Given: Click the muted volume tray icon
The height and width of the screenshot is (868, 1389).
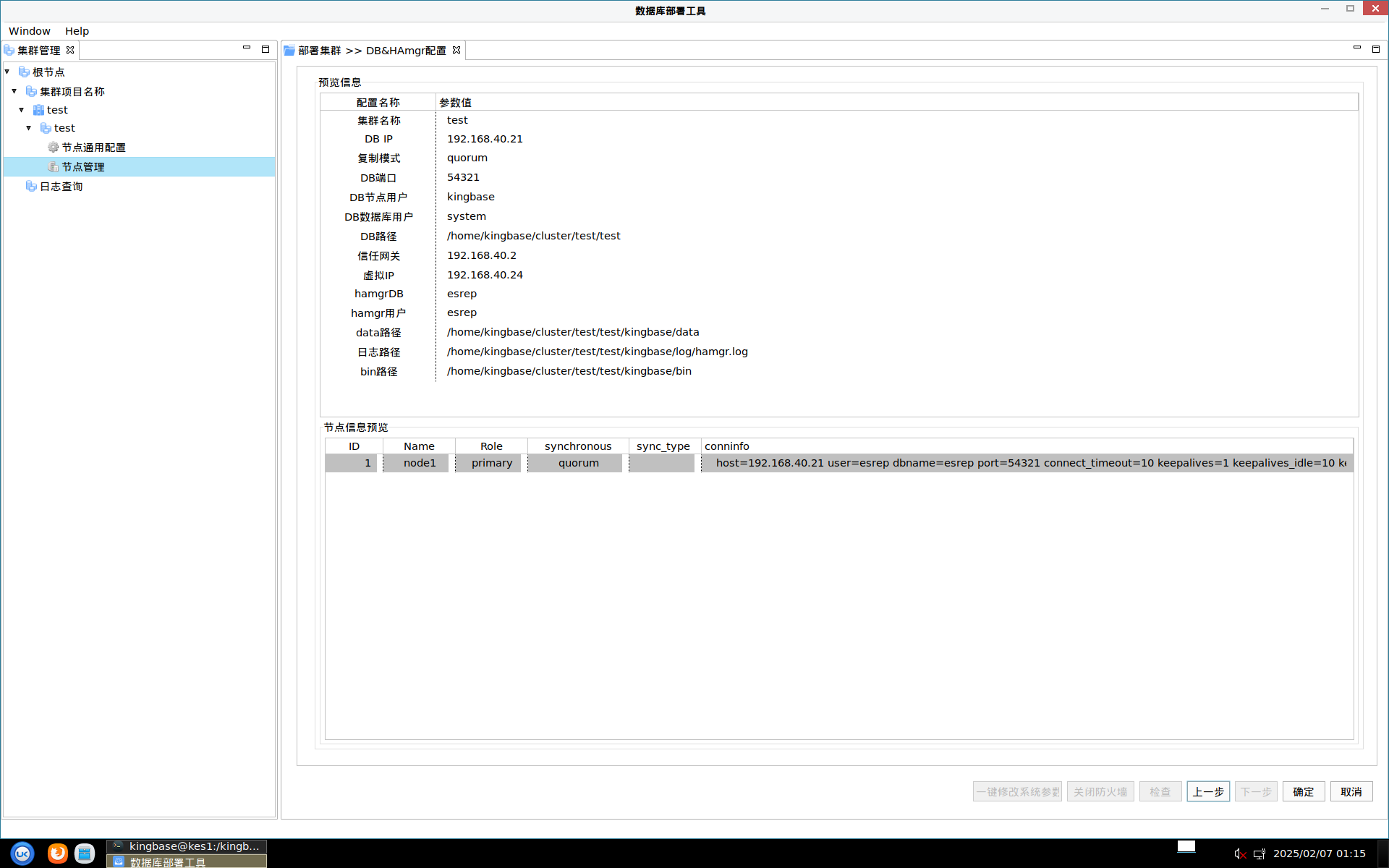Looking at the screenshot, I should [x=1240, y=854].
